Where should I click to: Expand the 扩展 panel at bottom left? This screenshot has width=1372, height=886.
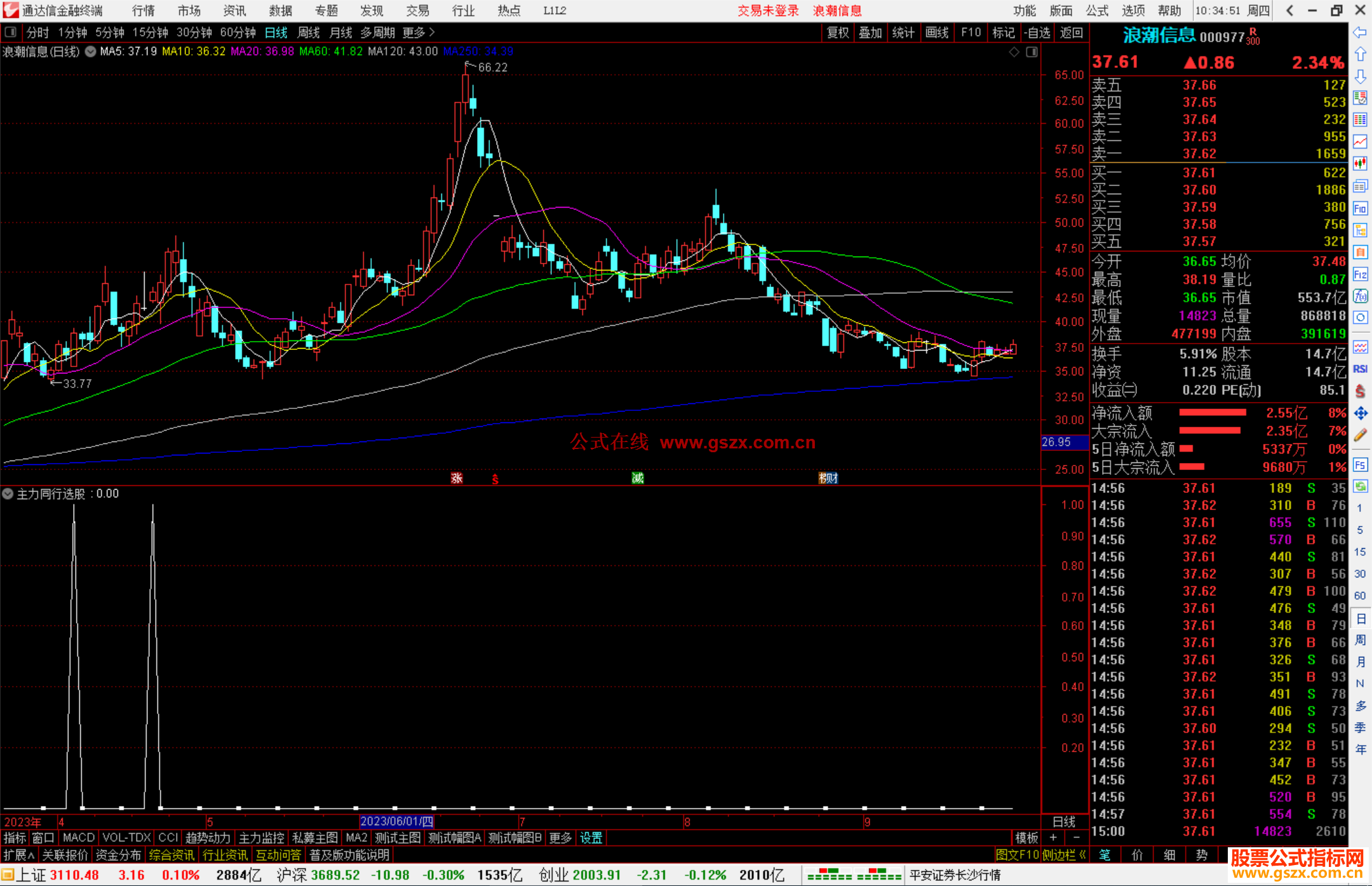coord(18,855)
